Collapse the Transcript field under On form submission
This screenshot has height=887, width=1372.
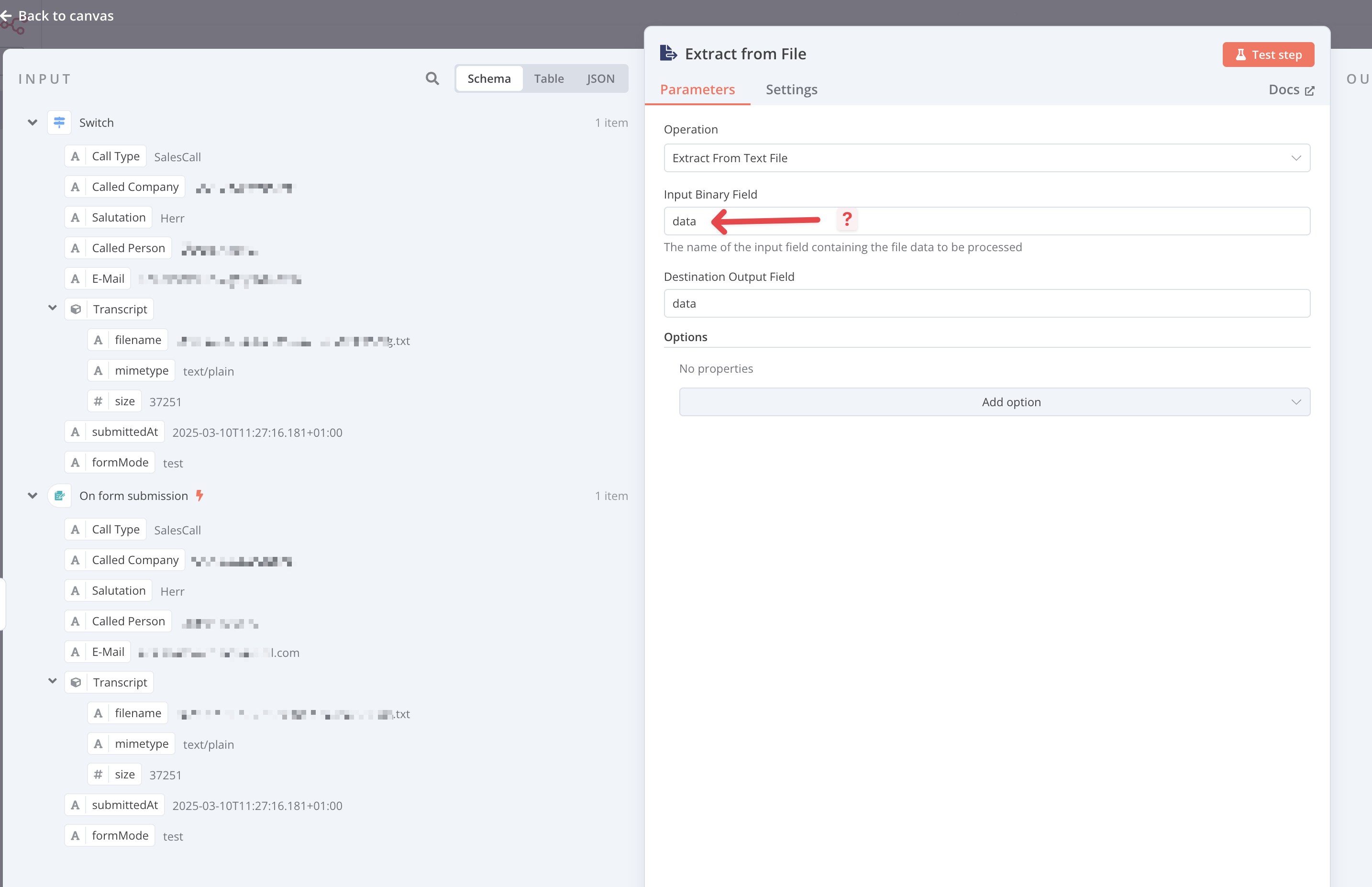[53, 681]
